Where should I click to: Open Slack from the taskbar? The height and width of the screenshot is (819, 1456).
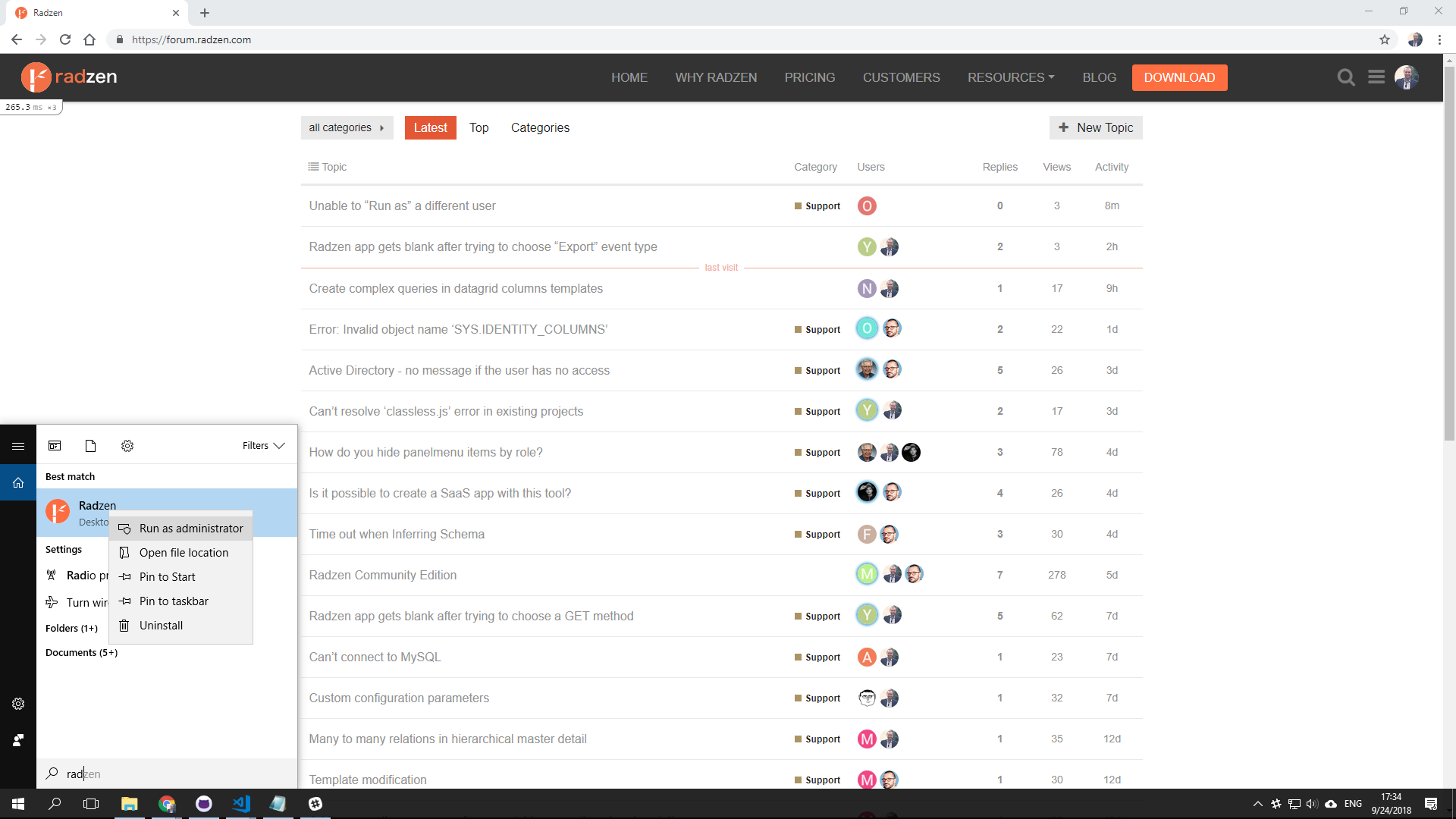(315, 804)
